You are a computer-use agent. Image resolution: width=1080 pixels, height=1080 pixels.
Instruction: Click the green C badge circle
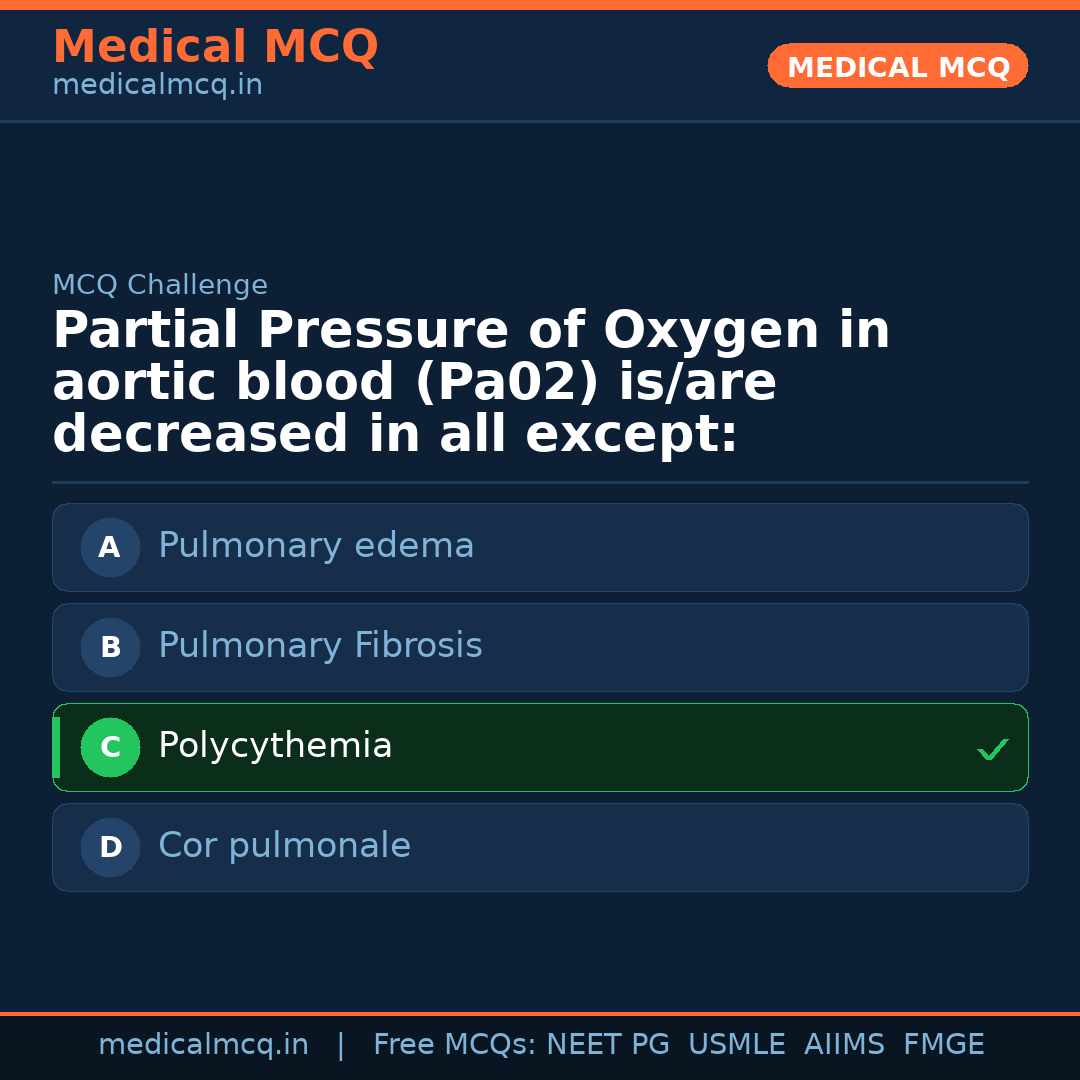(x=110, y=747)
